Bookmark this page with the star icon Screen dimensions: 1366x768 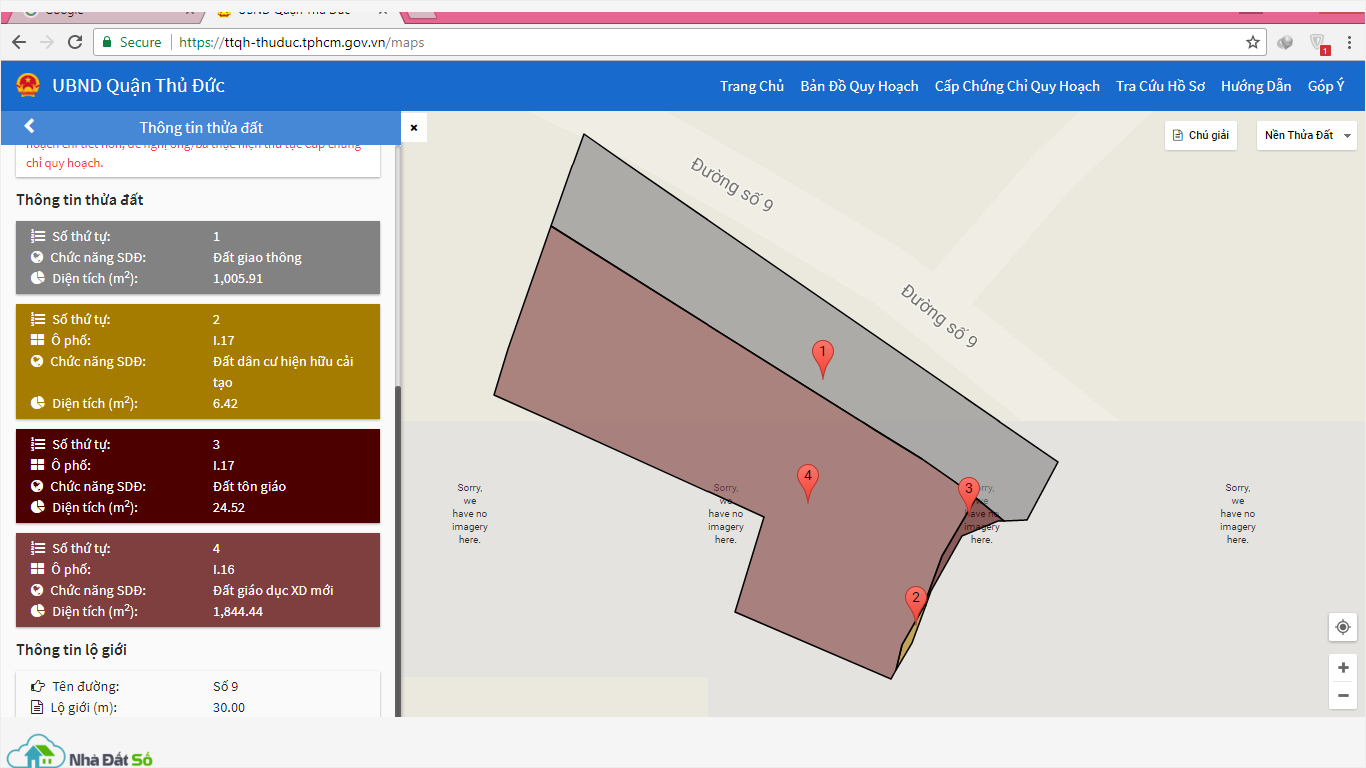1253,42
